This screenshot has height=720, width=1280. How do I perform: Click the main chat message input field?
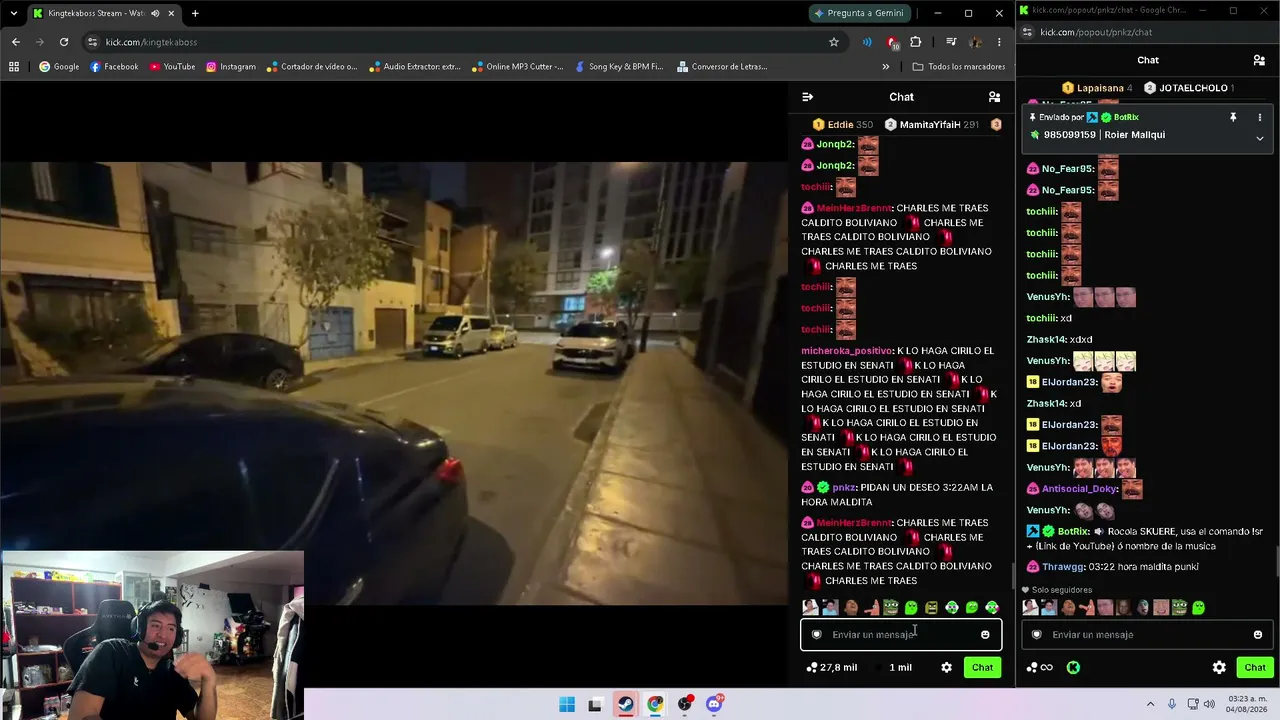[x=900, y=634]
